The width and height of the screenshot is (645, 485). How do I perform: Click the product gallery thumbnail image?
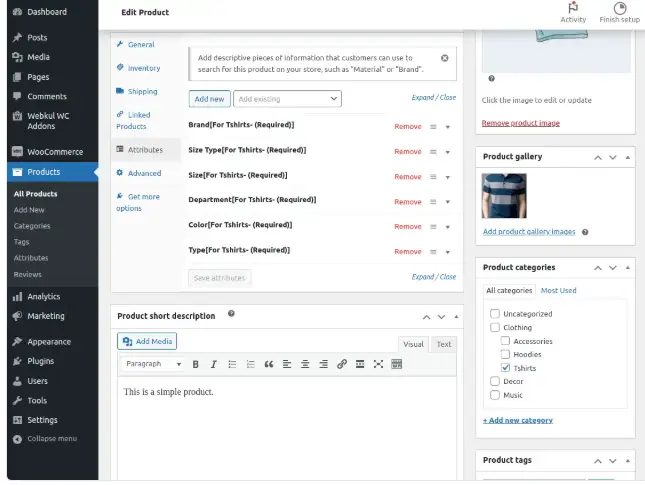pyautogui.click(x=503, y=196)
